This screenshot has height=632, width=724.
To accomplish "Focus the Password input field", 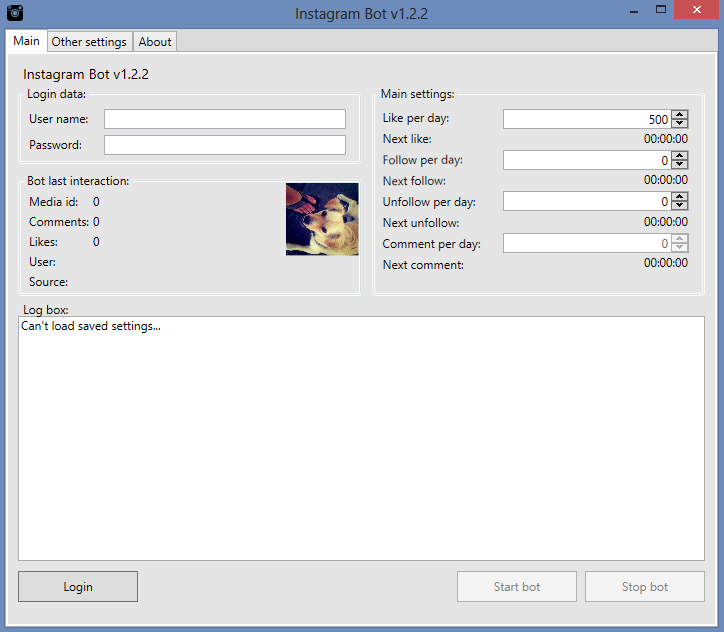I will pos(225,145).
